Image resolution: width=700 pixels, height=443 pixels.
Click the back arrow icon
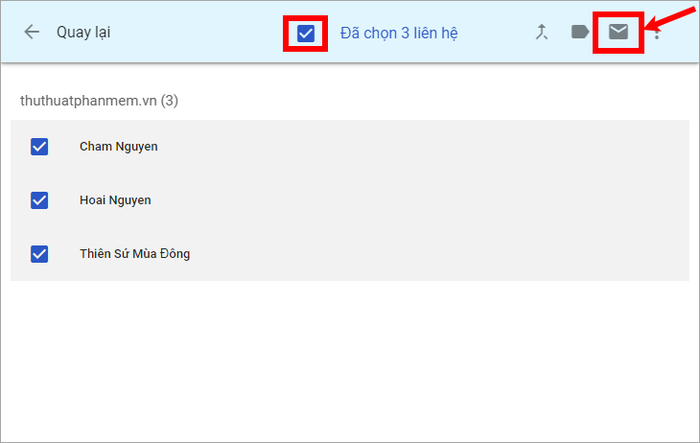click(x=32, y=32)
